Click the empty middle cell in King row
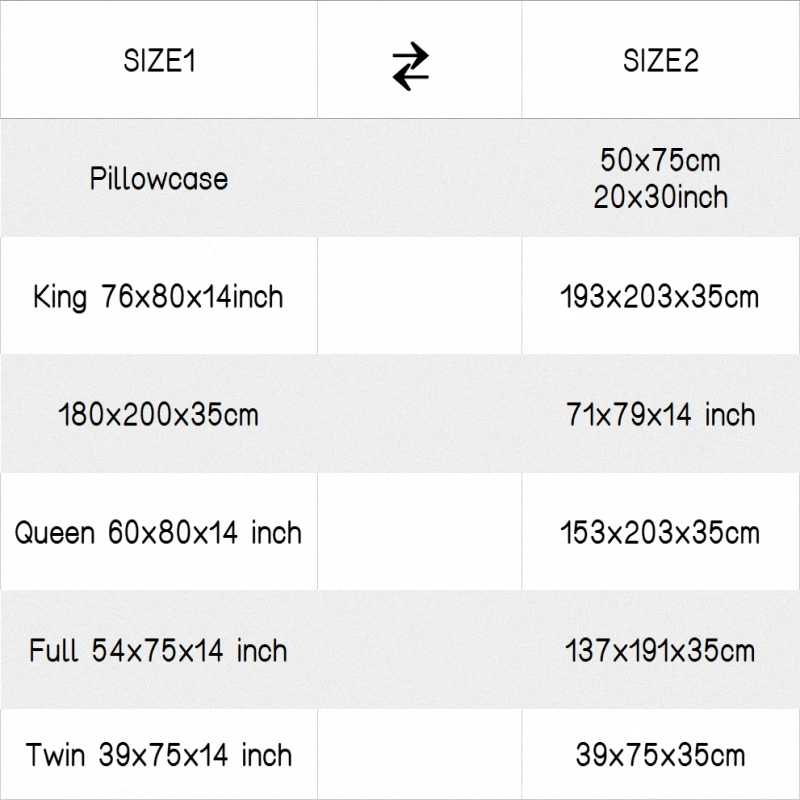Screen dimensions: 800x800 point(420,297)
